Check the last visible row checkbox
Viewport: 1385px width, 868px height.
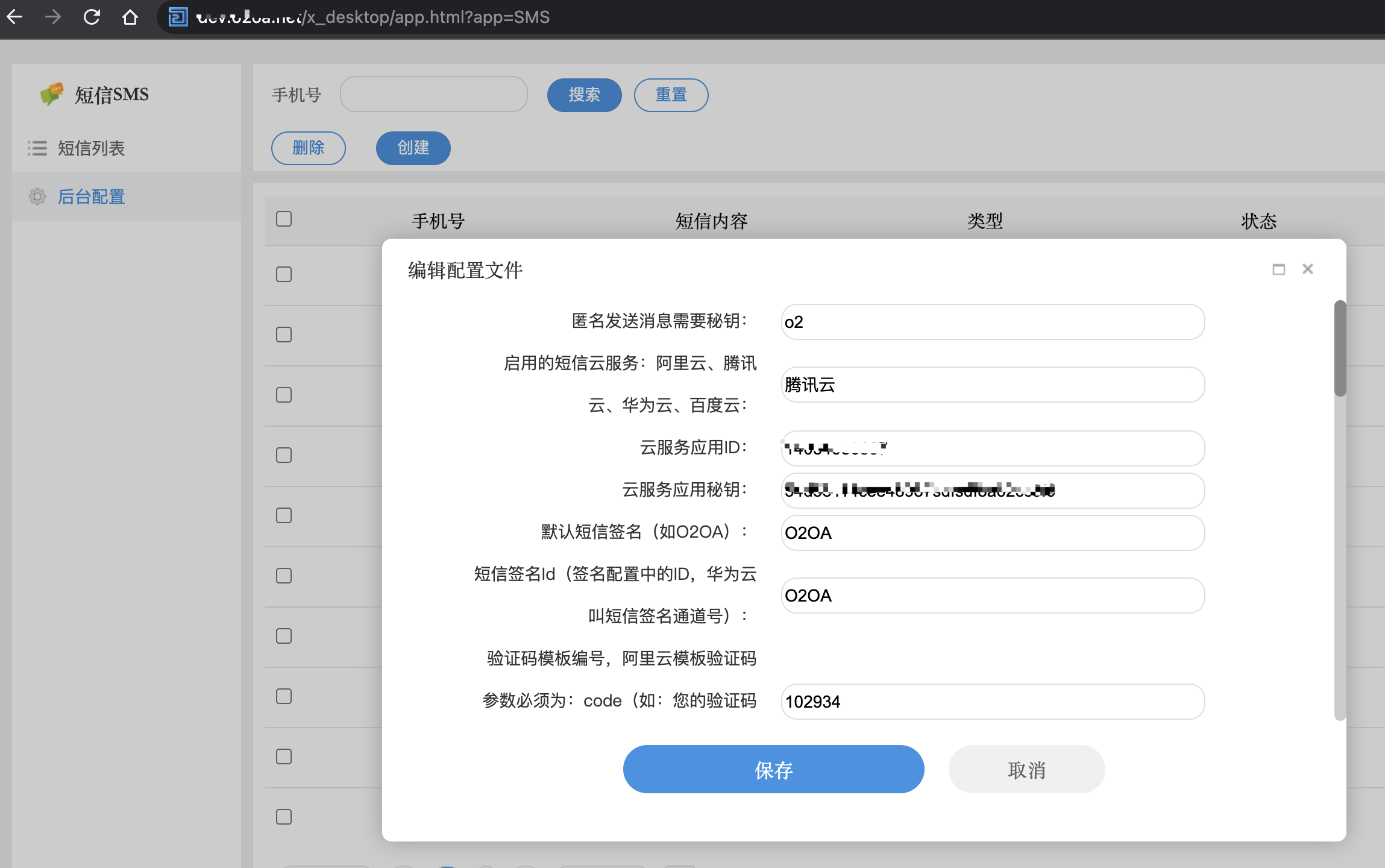[x=284, y=817]
